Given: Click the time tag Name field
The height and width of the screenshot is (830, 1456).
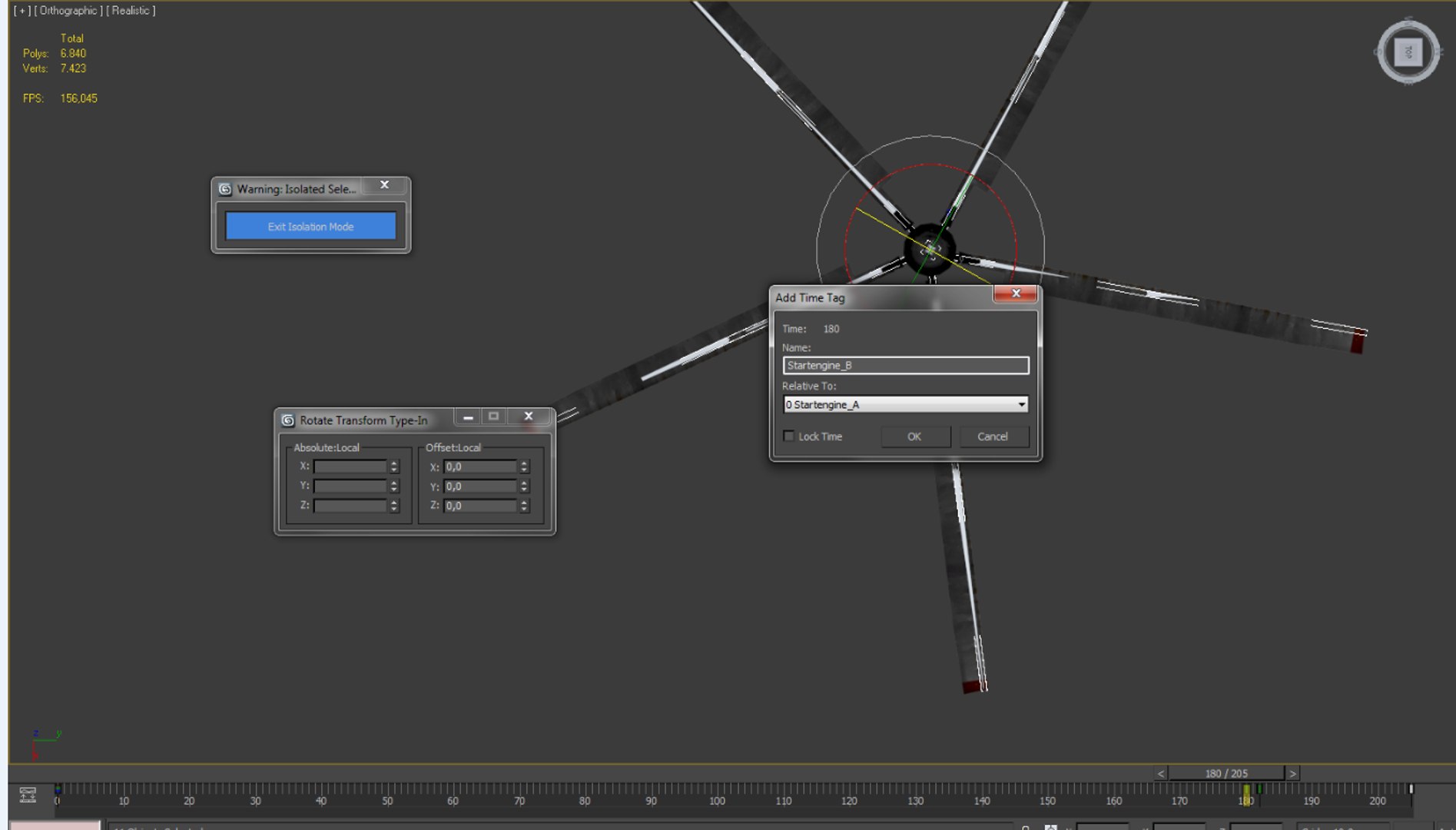Looking at the screenshot, I should coord(906,365).
